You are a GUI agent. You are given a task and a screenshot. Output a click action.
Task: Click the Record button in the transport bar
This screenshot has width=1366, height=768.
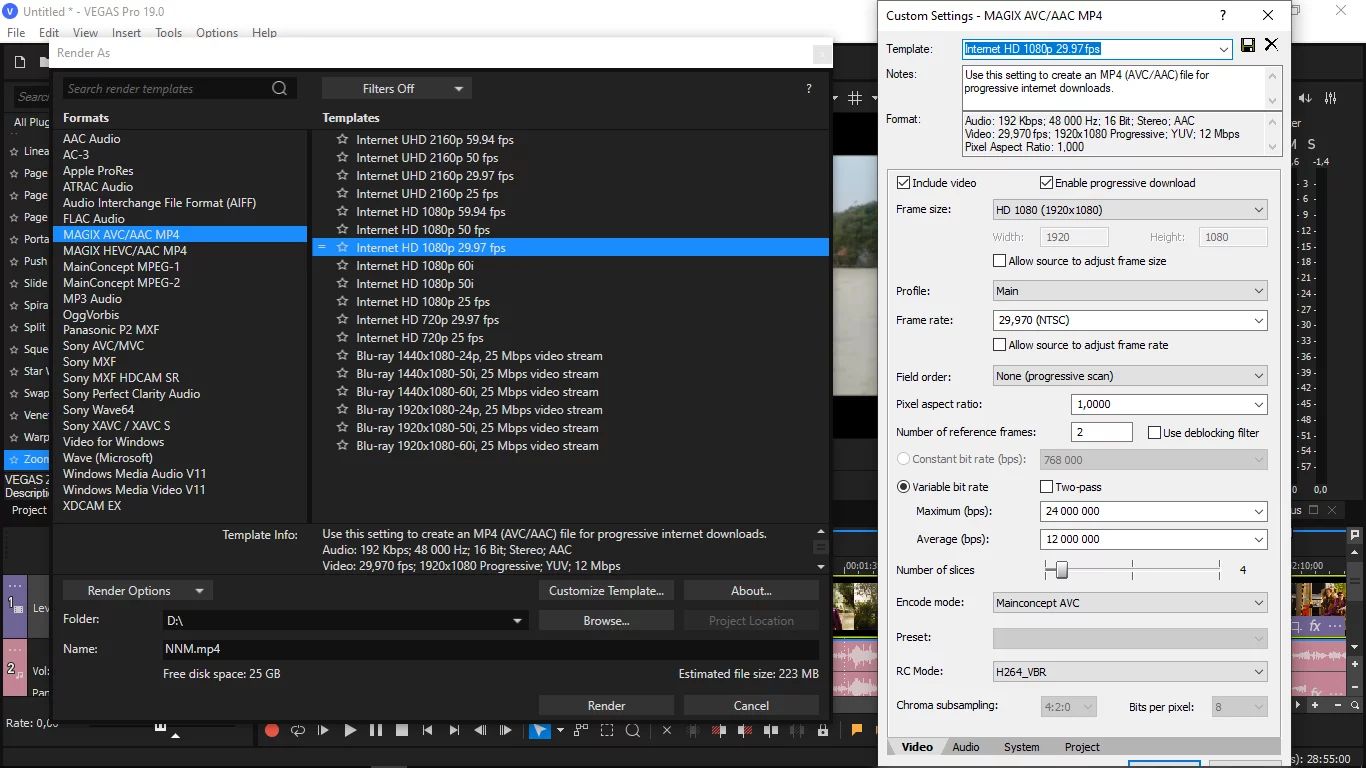click(x=272, y=731)
